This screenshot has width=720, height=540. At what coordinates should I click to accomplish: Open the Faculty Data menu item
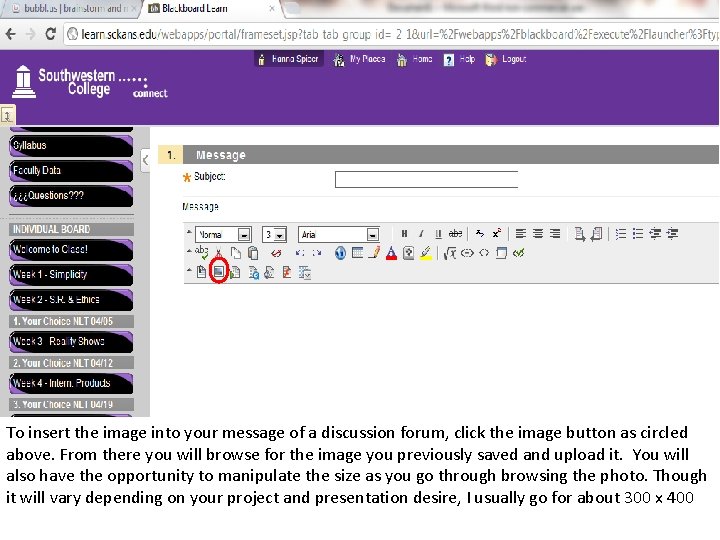[71, 171]
